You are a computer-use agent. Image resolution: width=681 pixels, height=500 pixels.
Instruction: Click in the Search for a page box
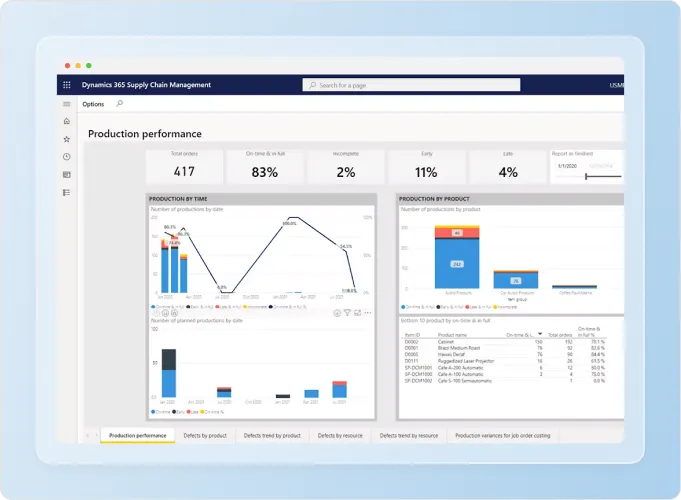coord(411,85)
